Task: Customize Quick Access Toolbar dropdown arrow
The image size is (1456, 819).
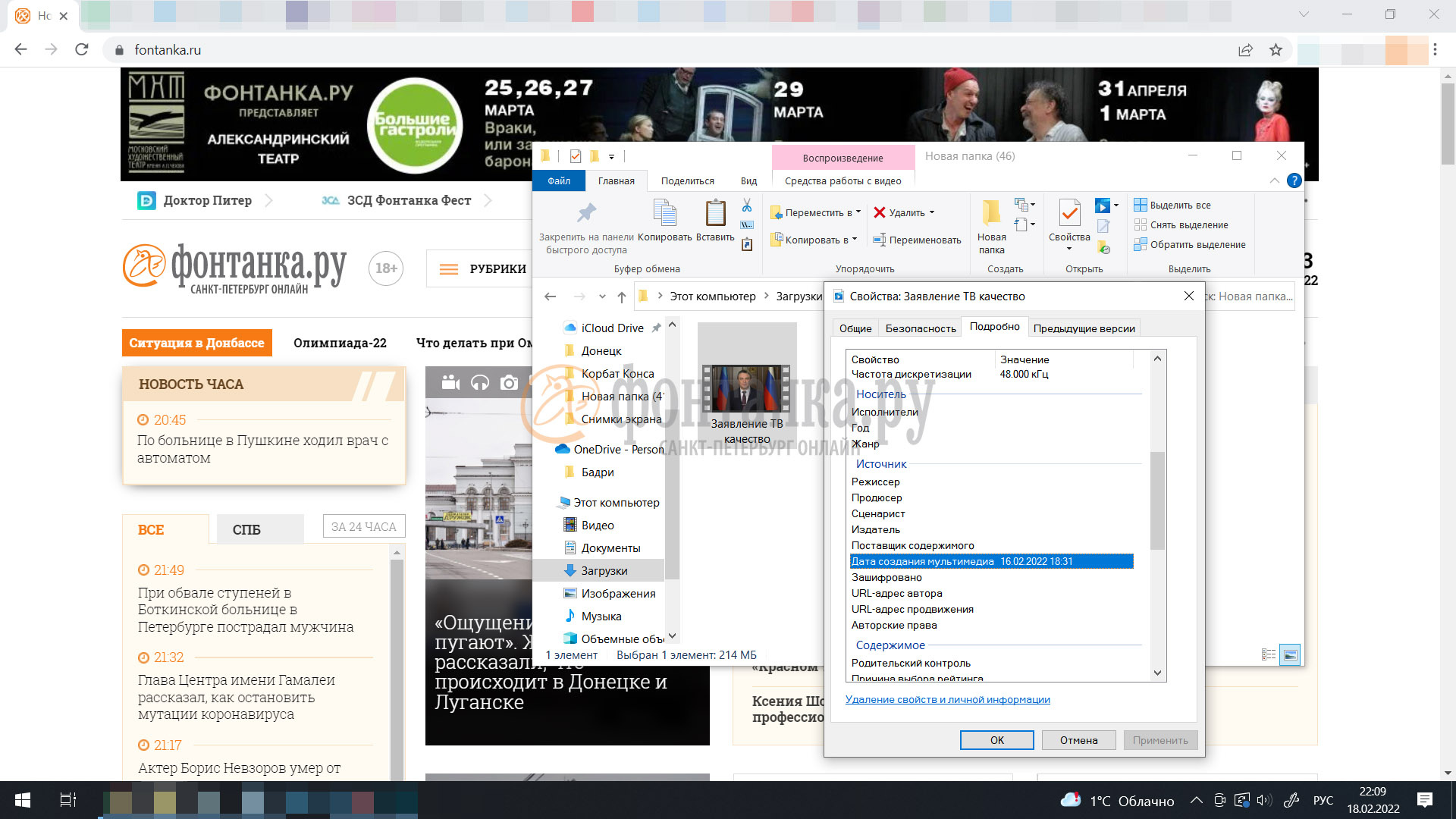Action: pos(611,157)
